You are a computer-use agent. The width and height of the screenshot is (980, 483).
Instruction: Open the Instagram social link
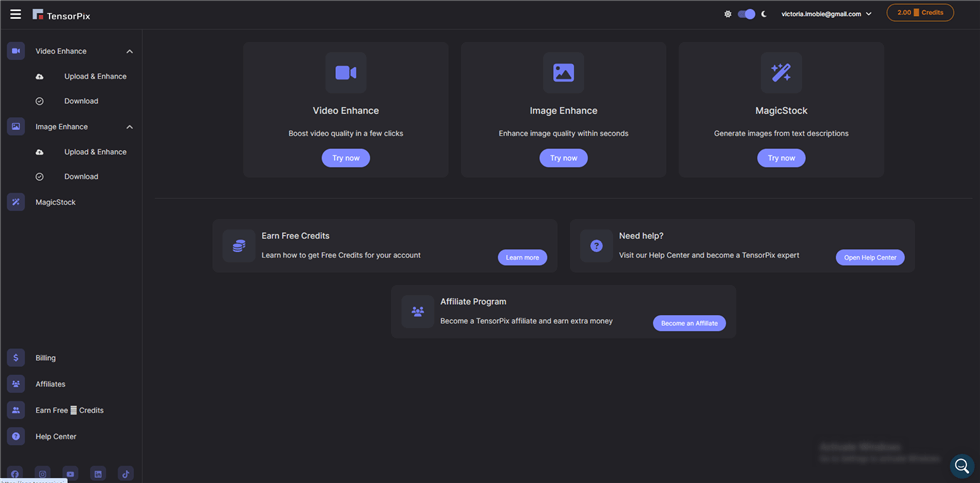point(42,474)
